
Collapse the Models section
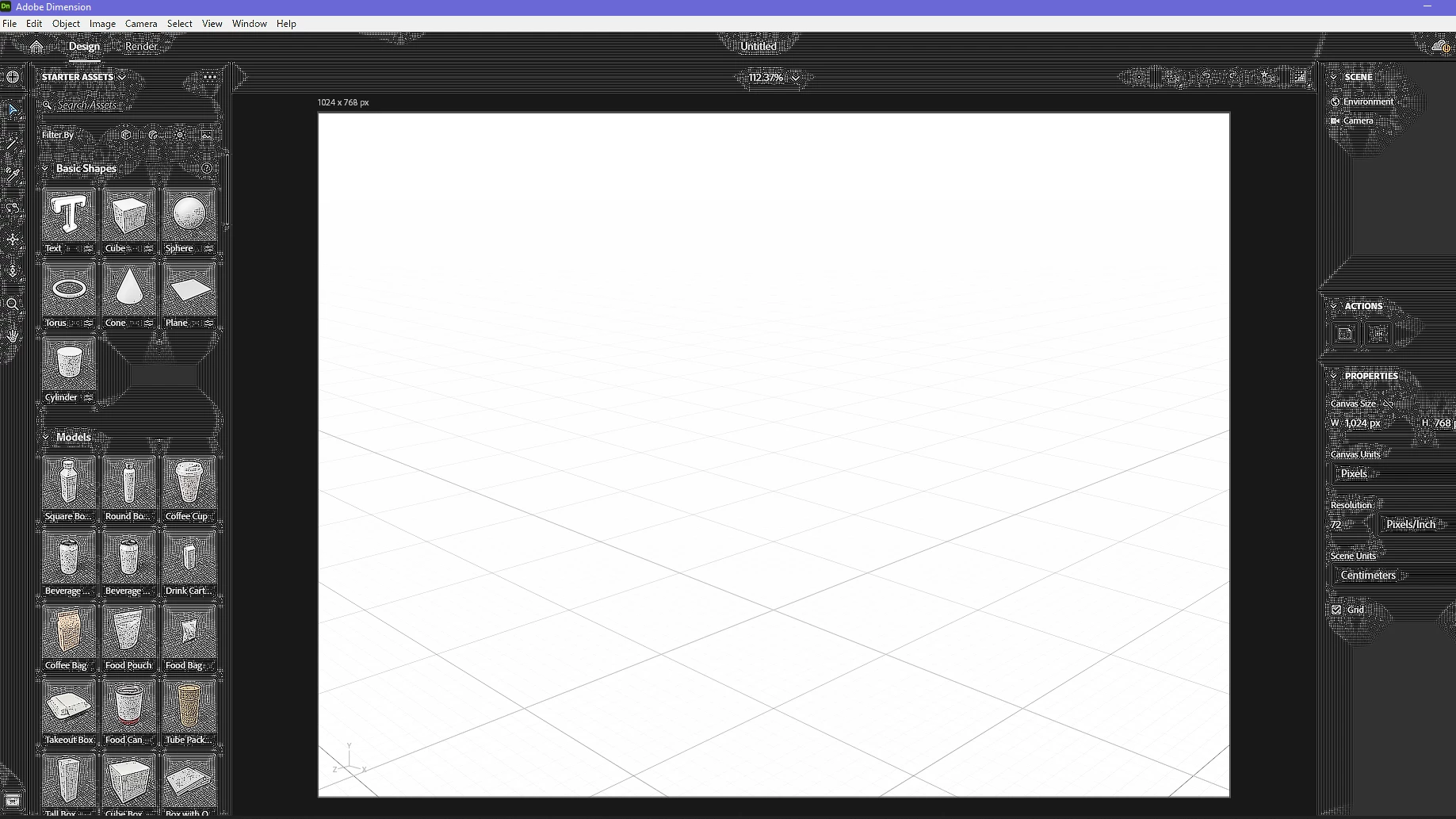[45, 437]
